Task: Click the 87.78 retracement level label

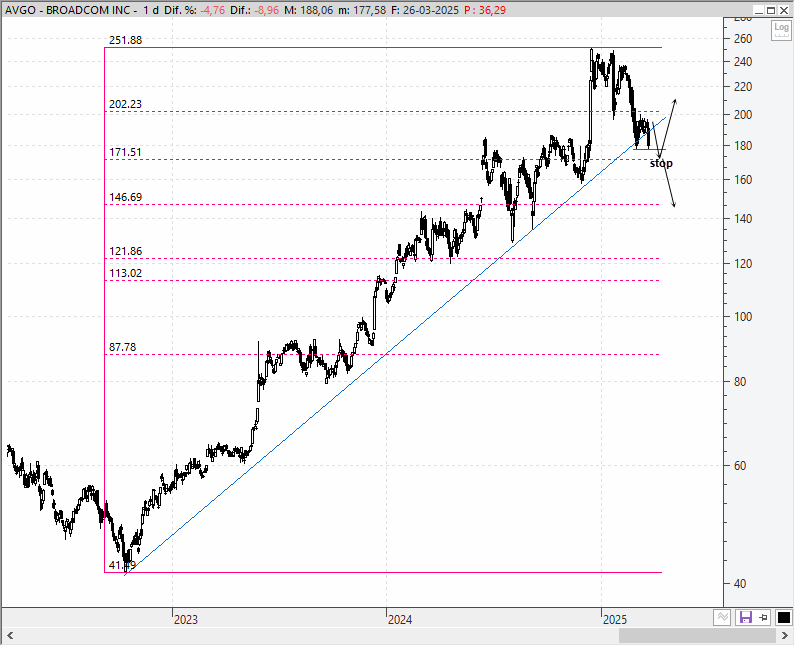Action: (x=123, y=347)
